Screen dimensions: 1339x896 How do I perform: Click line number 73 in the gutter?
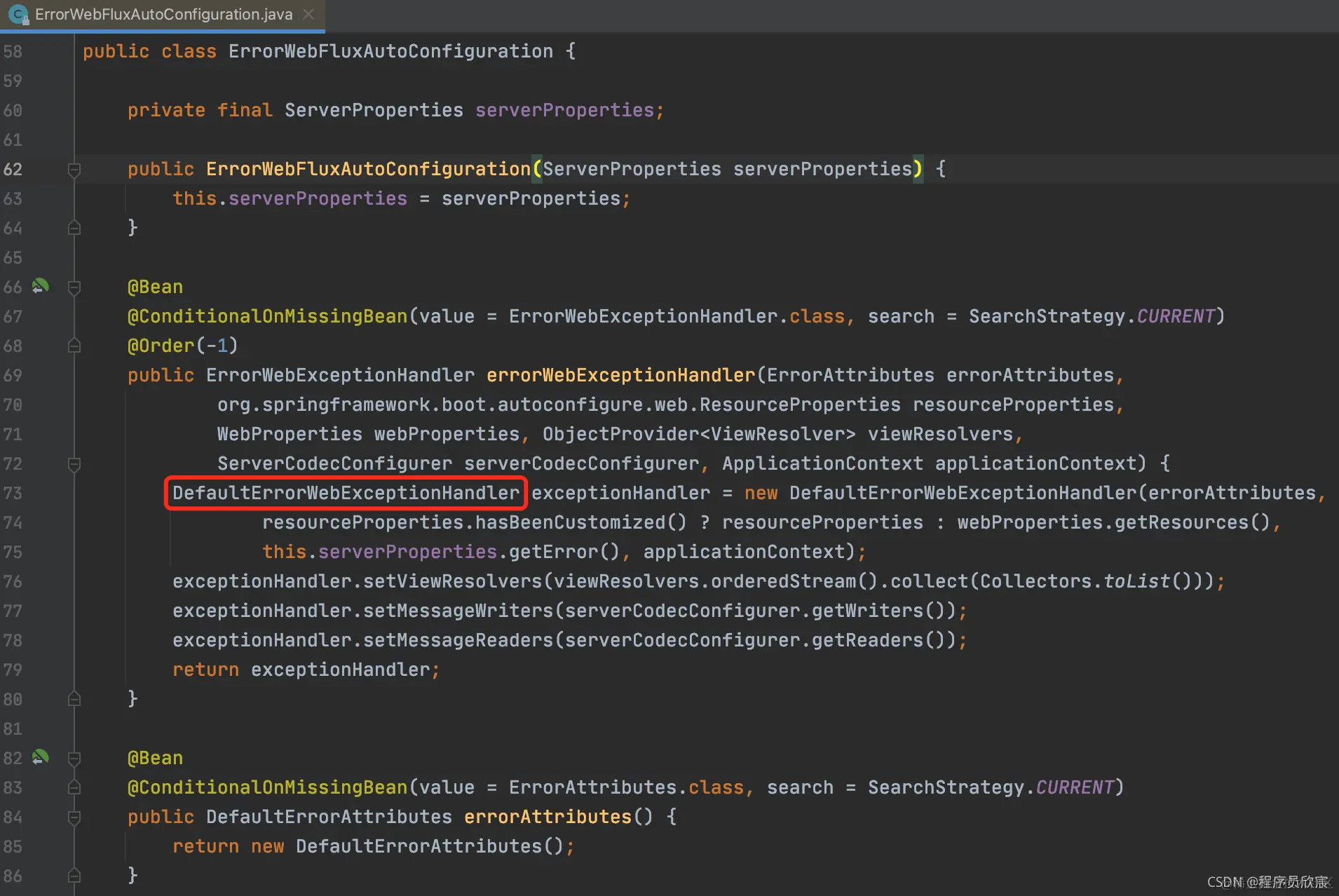coord(13,493)
